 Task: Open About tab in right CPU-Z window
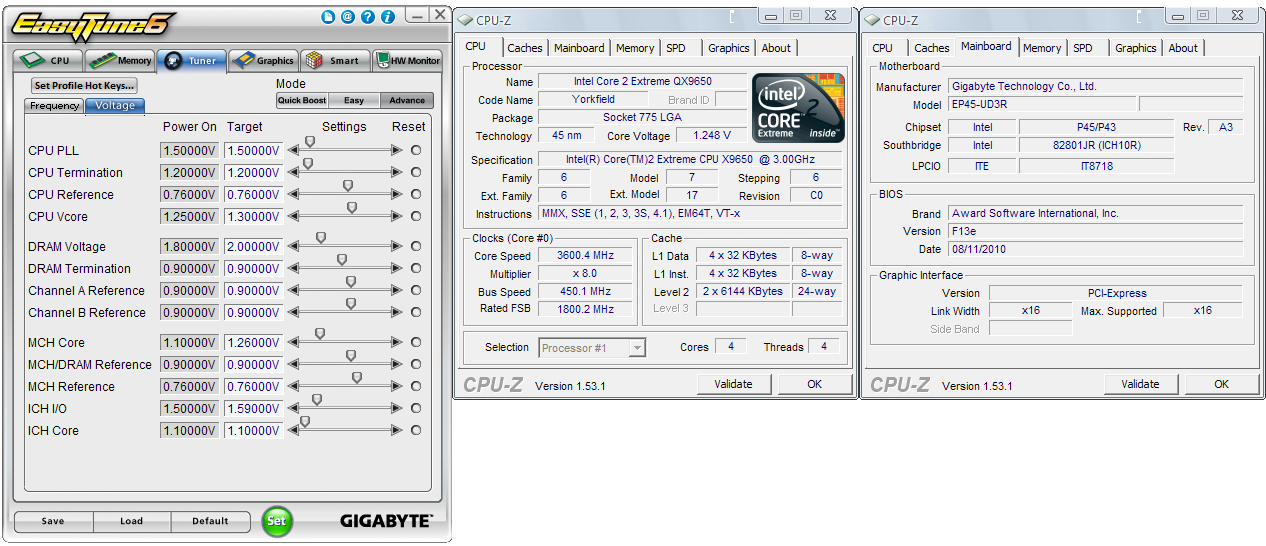[1183, 48]
